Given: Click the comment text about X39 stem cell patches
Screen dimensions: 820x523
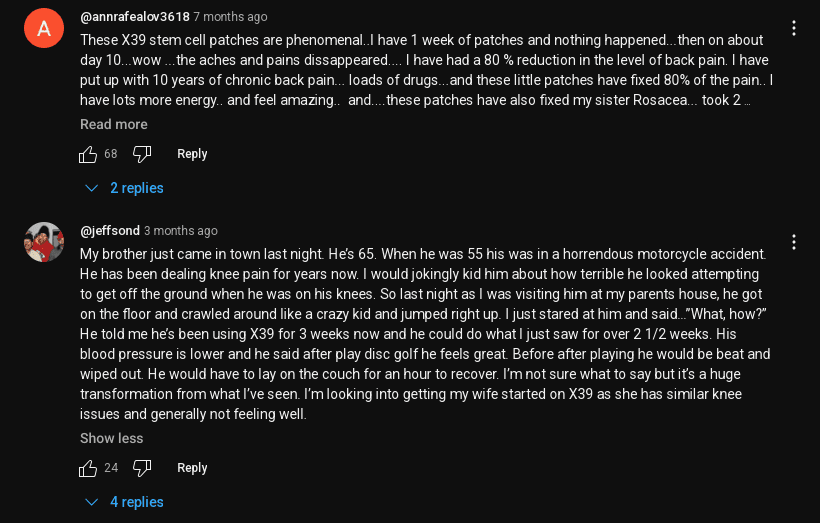Looking at the screenshot, I should pos(420,70).
